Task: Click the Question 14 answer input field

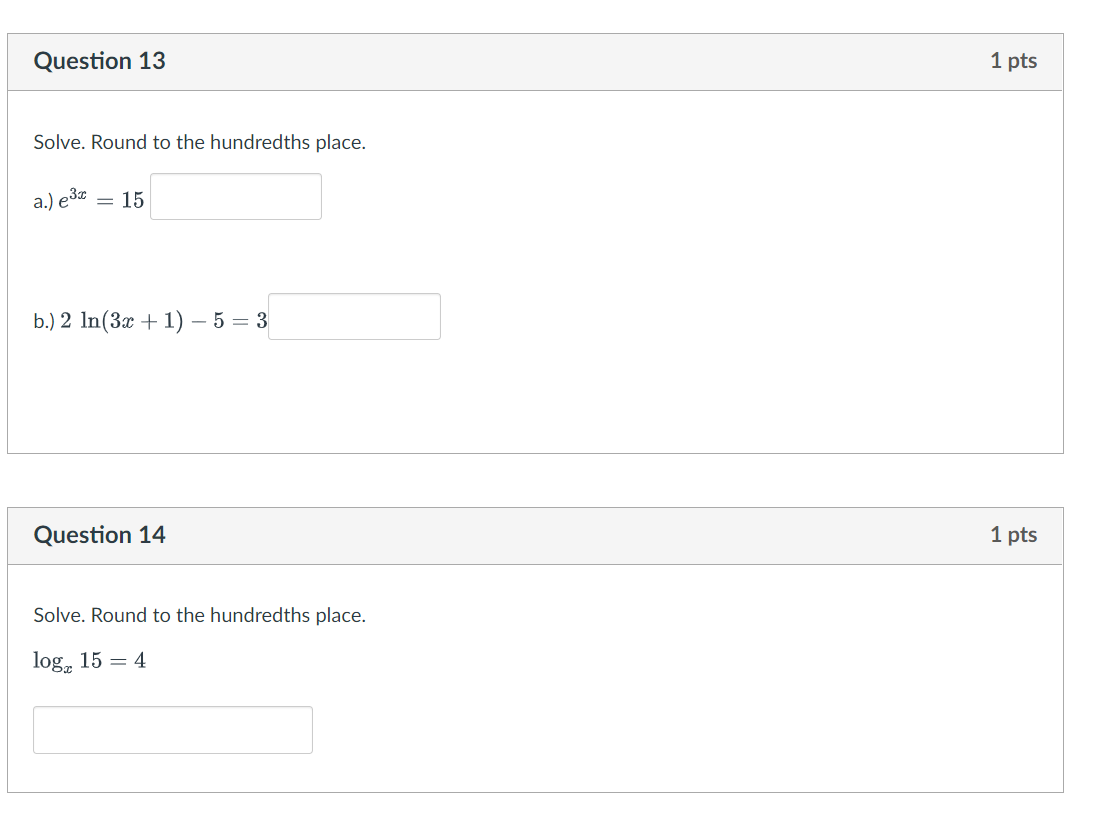Action: pos(172,729)
